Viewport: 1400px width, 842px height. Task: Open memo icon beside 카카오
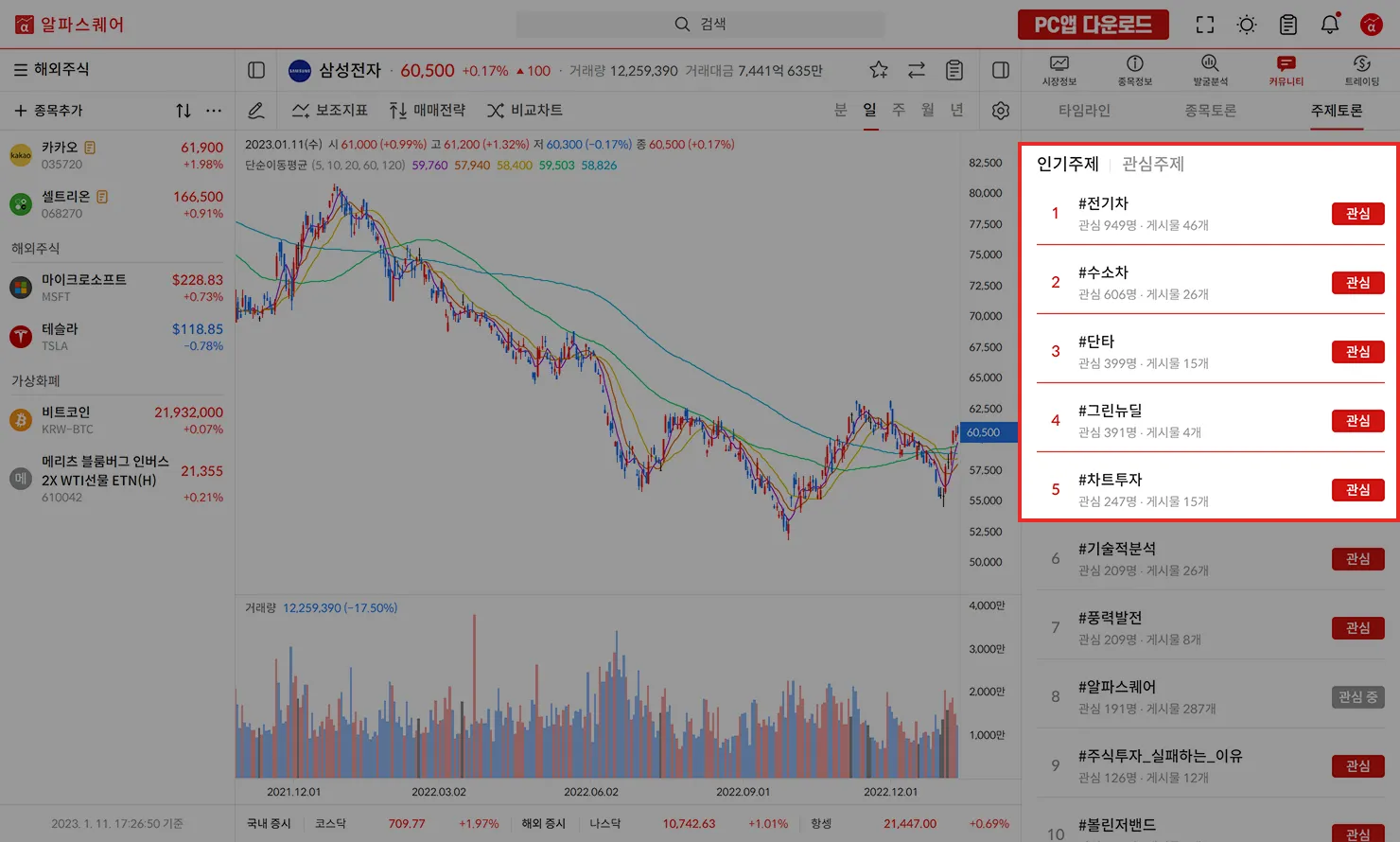click(90, 148)
